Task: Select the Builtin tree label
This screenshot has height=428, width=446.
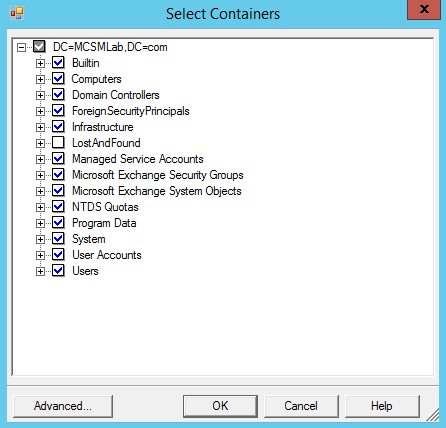Action: [86, 63]
